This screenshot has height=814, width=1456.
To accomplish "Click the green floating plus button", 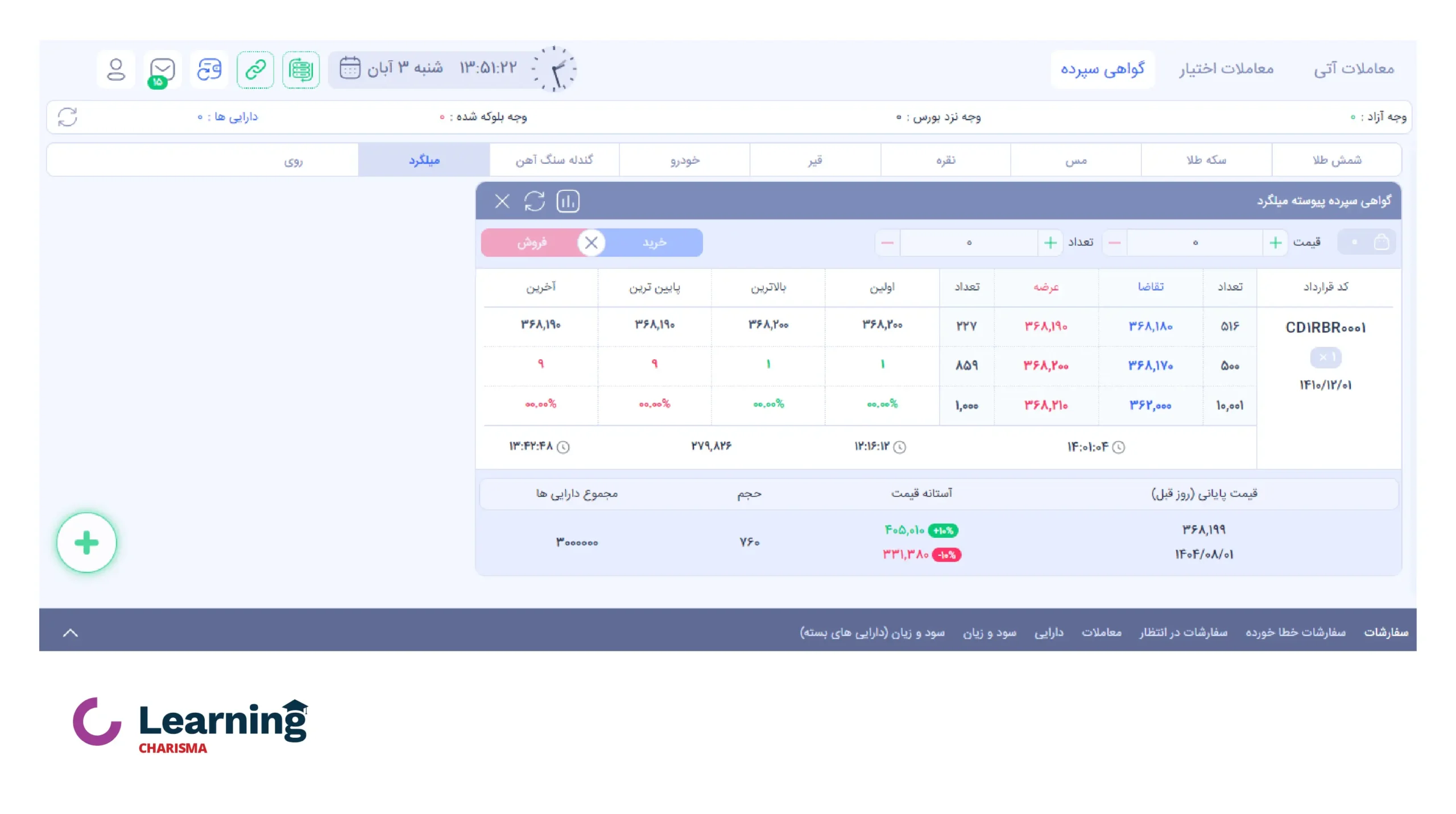I will click(86, 542).
